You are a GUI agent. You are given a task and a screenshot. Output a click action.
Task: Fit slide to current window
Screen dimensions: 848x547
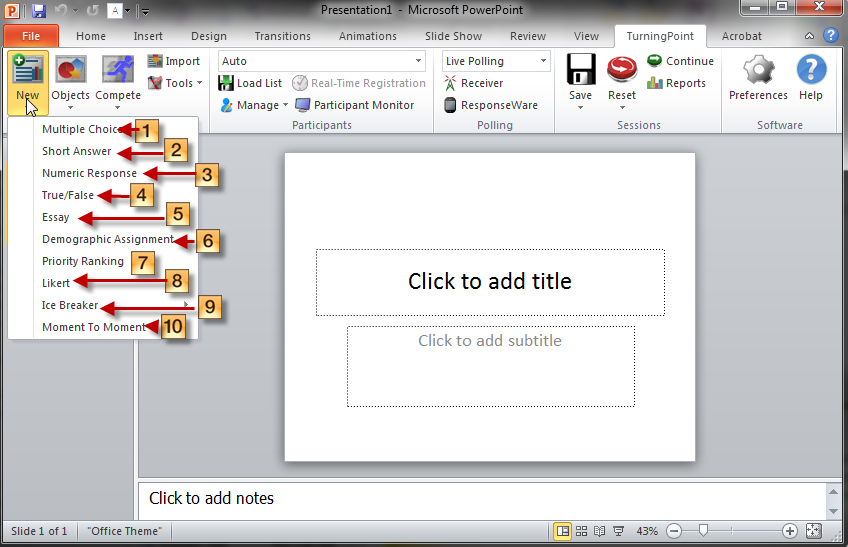(813, 531)
